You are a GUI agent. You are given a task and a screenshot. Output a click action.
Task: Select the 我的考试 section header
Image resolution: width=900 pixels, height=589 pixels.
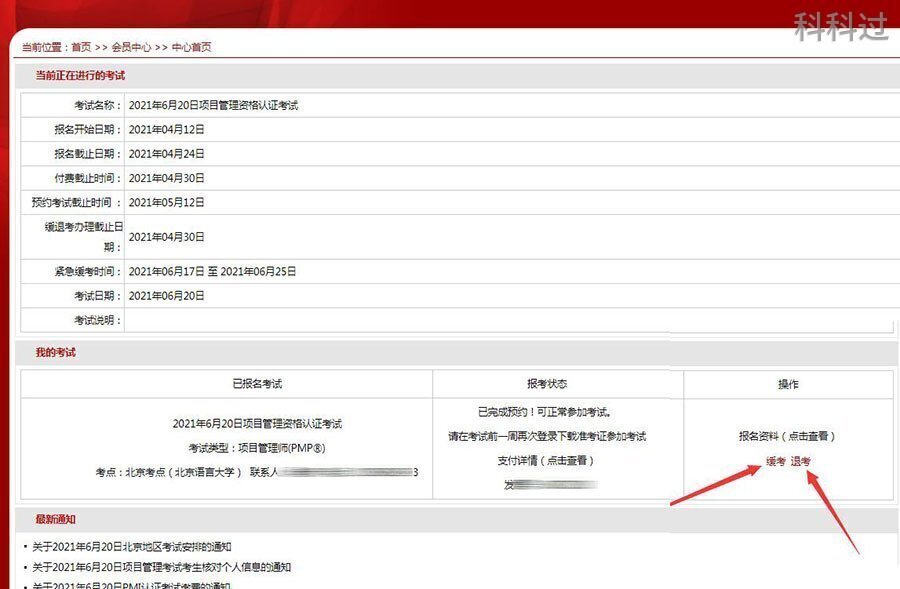coord(55,352)
